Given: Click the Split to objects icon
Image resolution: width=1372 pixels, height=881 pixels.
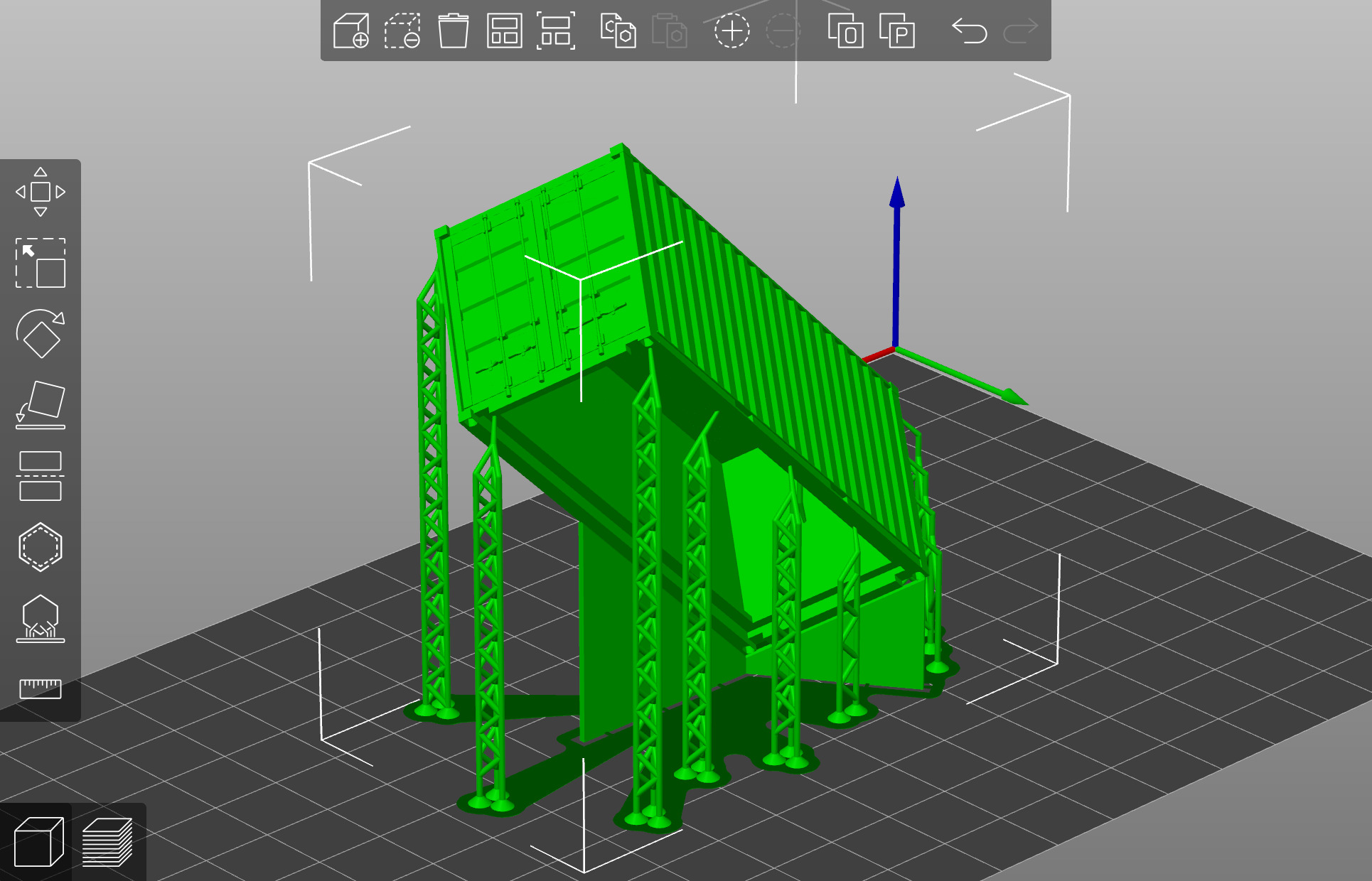Looking at the screenshot, I should click(845, 31).
